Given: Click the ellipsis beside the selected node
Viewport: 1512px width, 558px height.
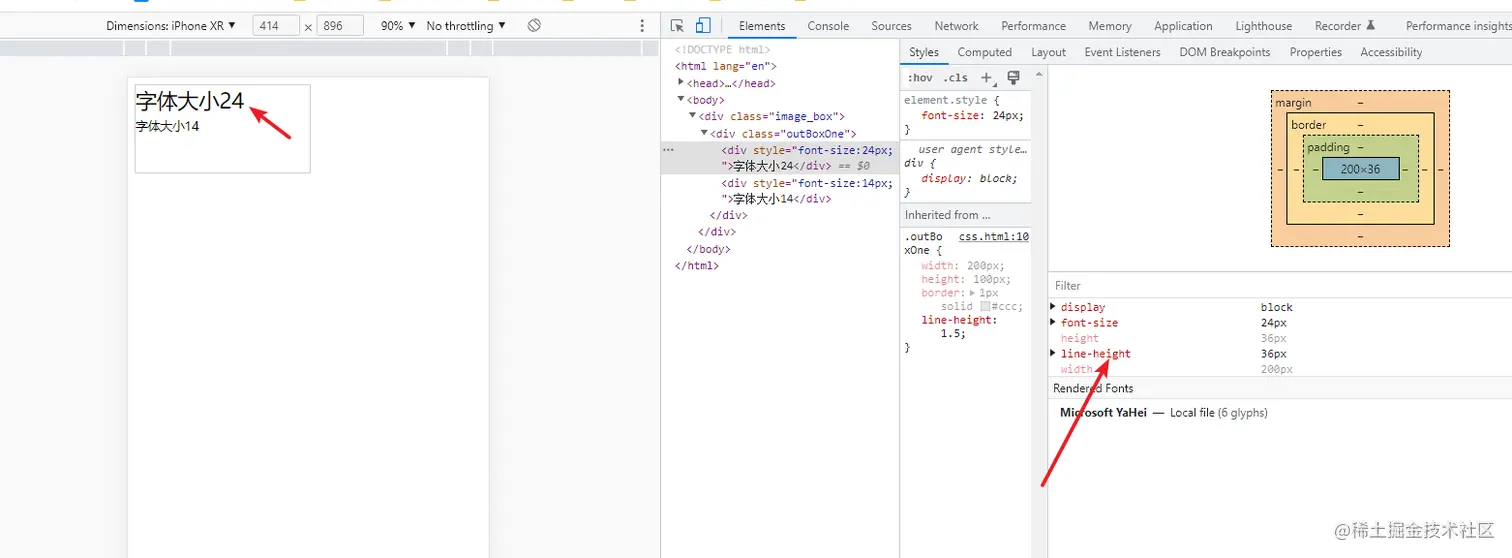Looking at the screenshot, I should coord(668,150).
